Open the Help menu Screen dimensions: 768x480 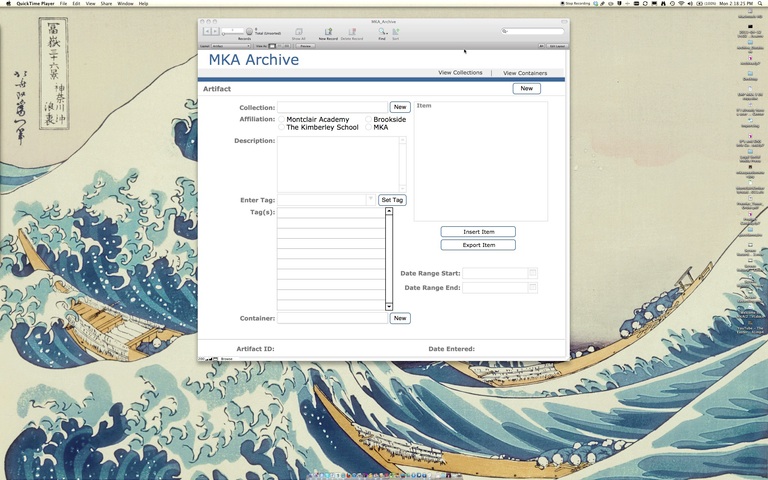pos(143,3)
